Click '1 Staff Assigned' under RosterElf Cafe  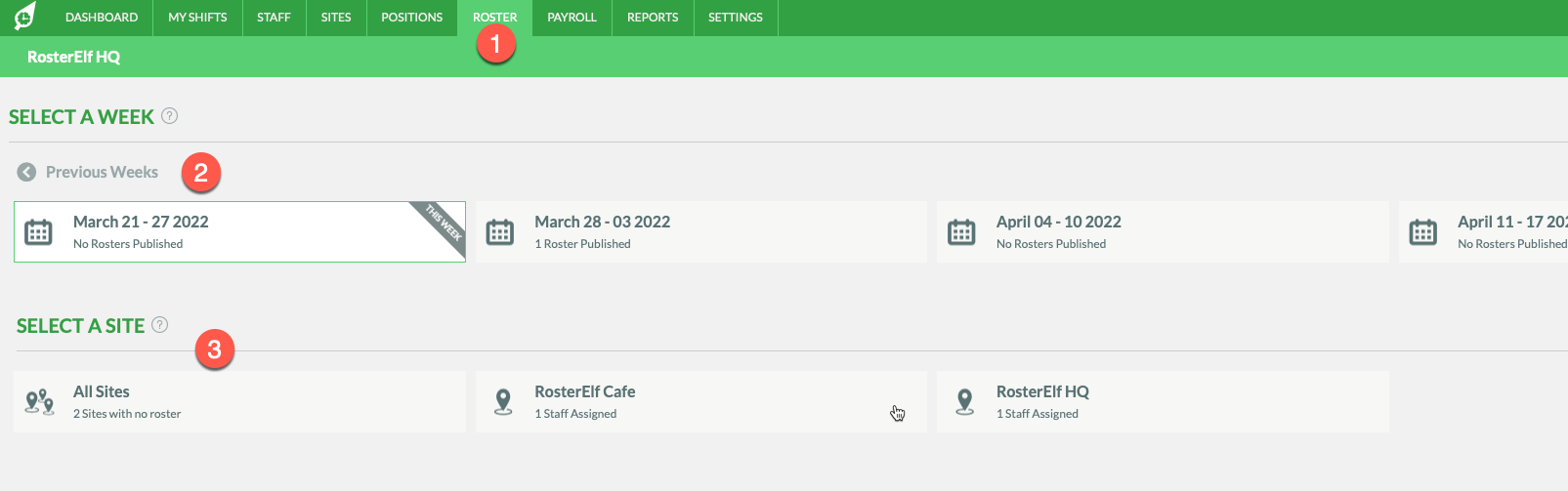pos(575,414)
